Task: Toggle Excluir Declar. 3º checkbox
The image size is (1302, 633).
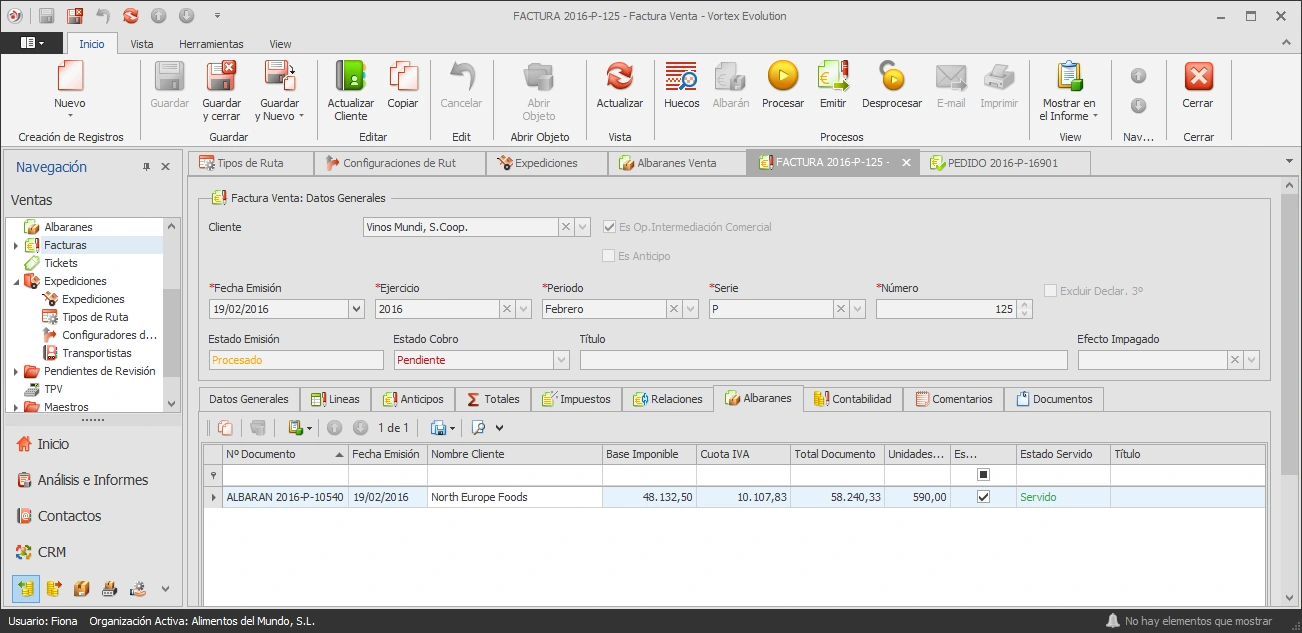Action: point(1050,291)
